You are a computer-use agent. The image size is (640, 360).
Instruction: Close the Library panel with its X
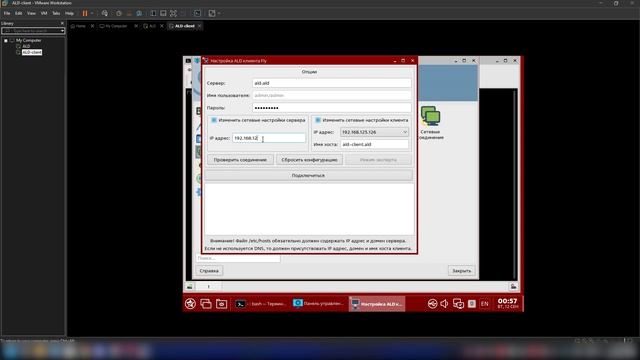(62, 23)
